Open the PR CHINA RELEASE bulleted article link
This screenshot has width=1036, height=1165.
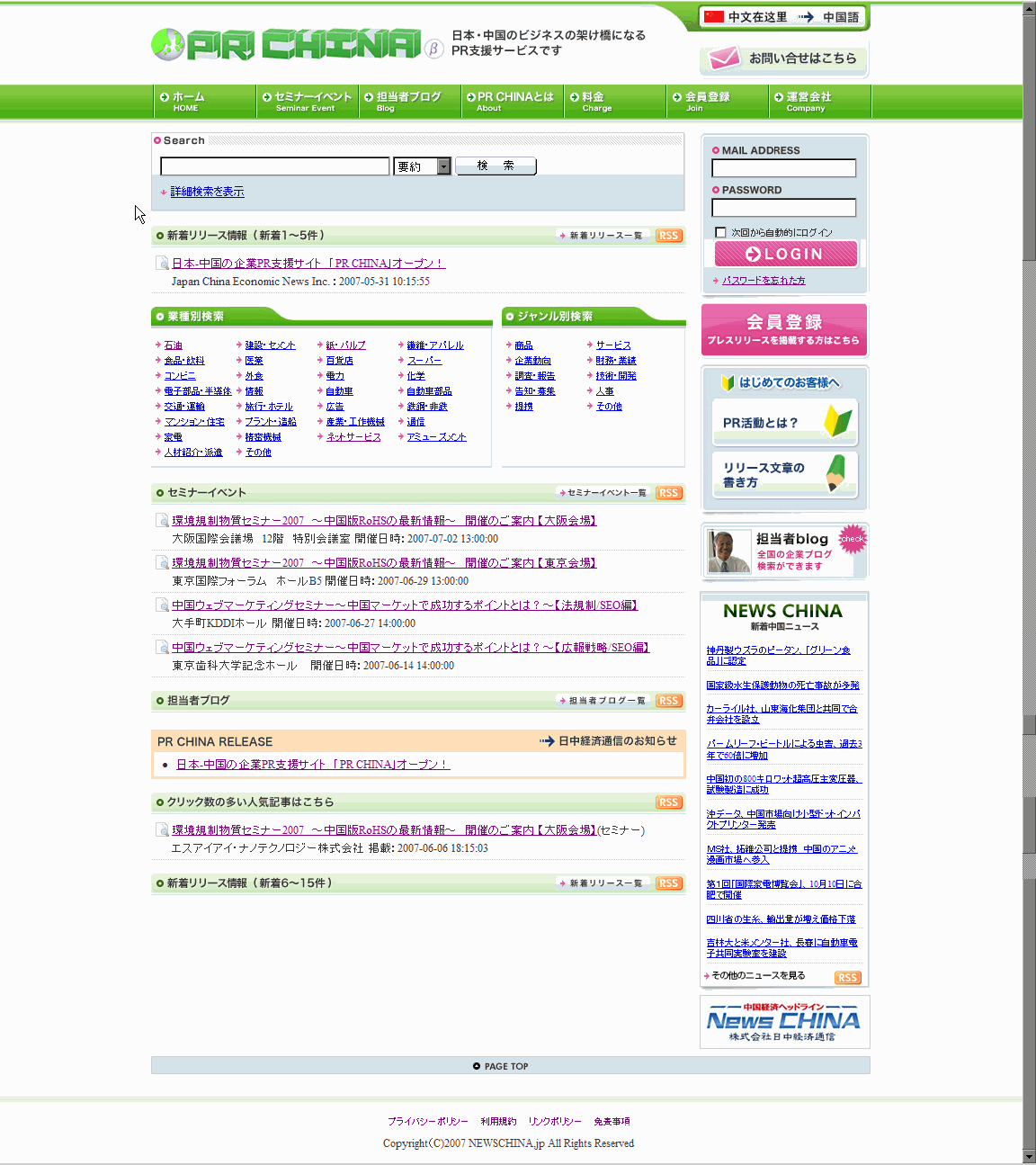point(313,765)
